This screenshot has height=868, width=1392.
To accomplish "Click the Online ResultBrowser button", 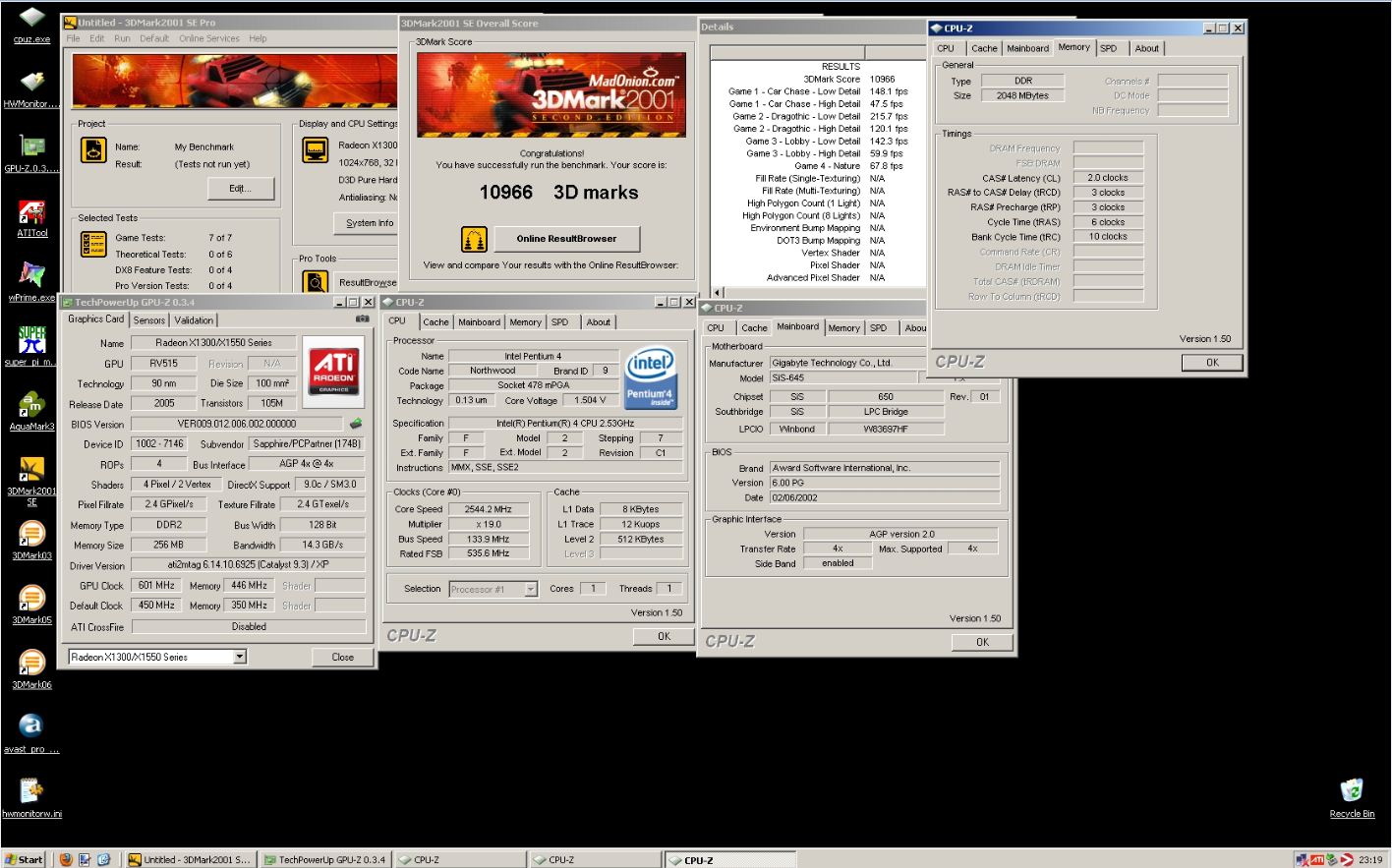I will coord(567,239).
